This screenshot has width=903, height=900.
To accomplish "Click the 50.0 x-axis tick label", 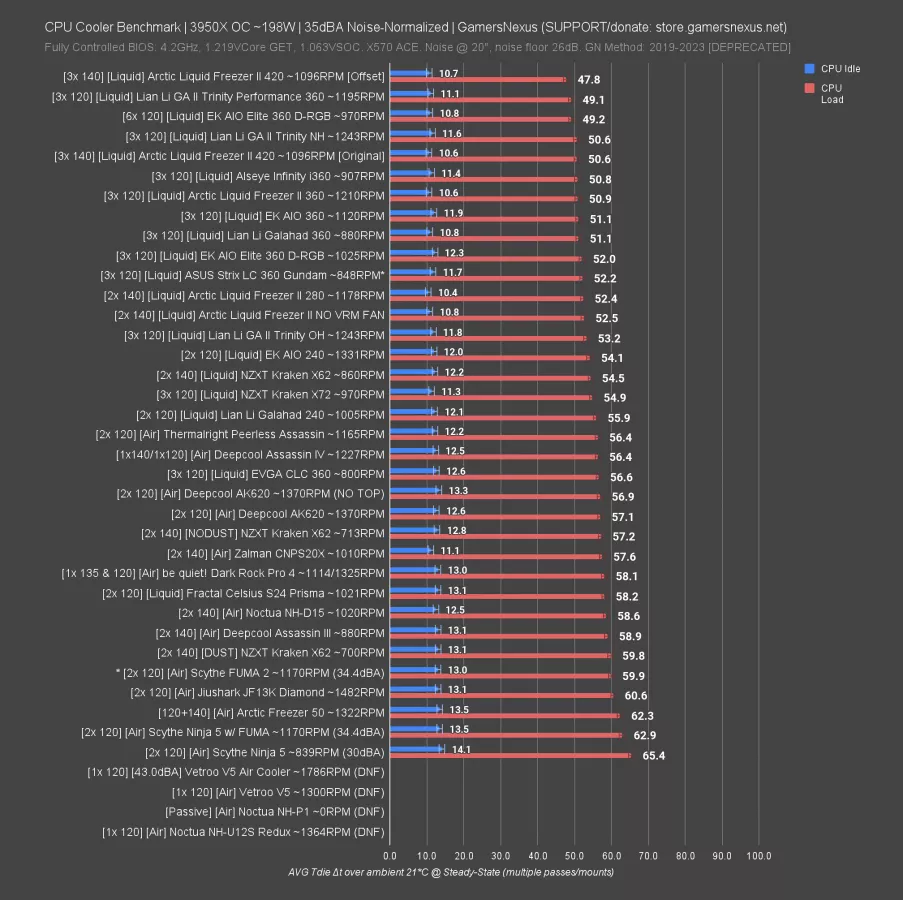I will 574,856.
